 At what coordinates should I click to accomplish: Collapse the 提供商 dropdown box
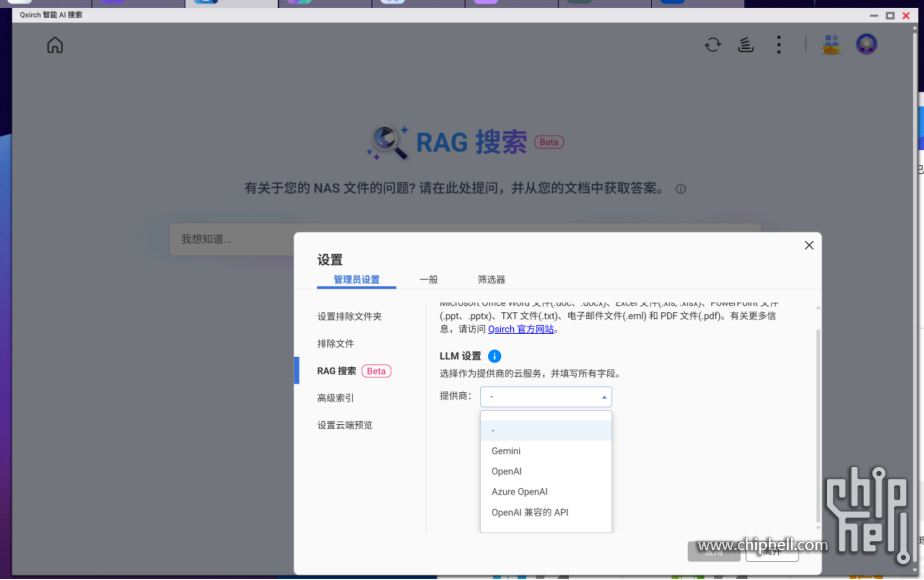point(546,397)
